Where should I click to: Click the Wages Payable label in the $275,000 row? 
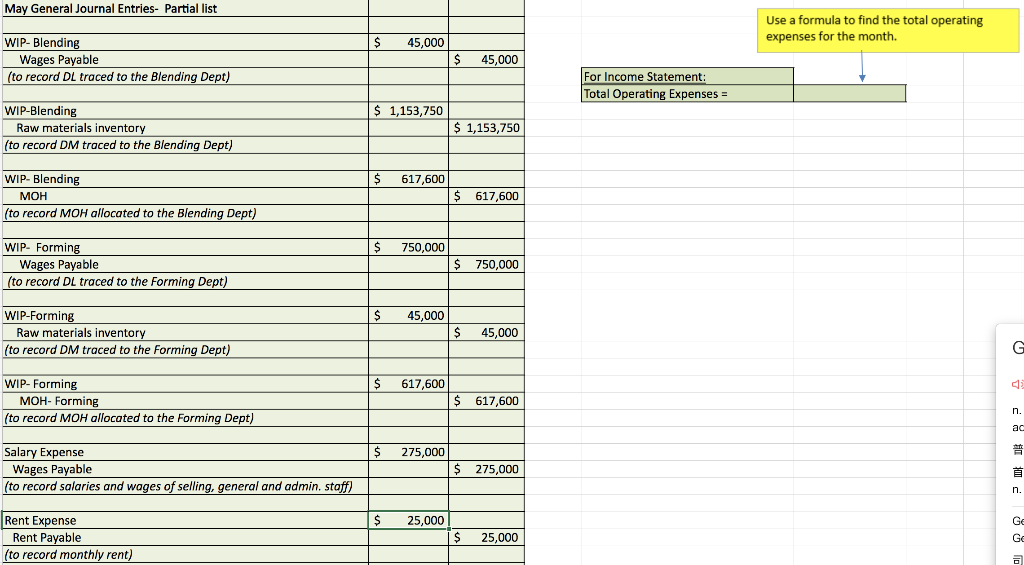52,469
